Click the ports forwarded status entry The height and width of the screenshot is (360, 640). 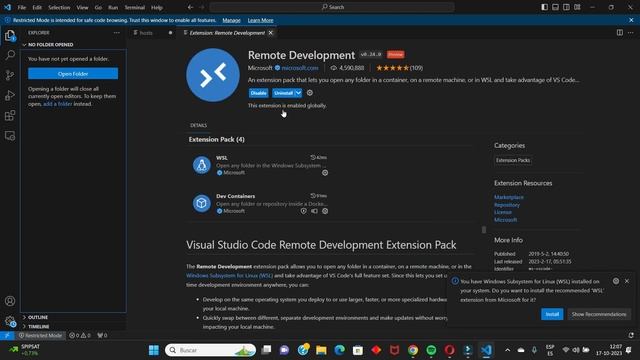tap(102, 336)
